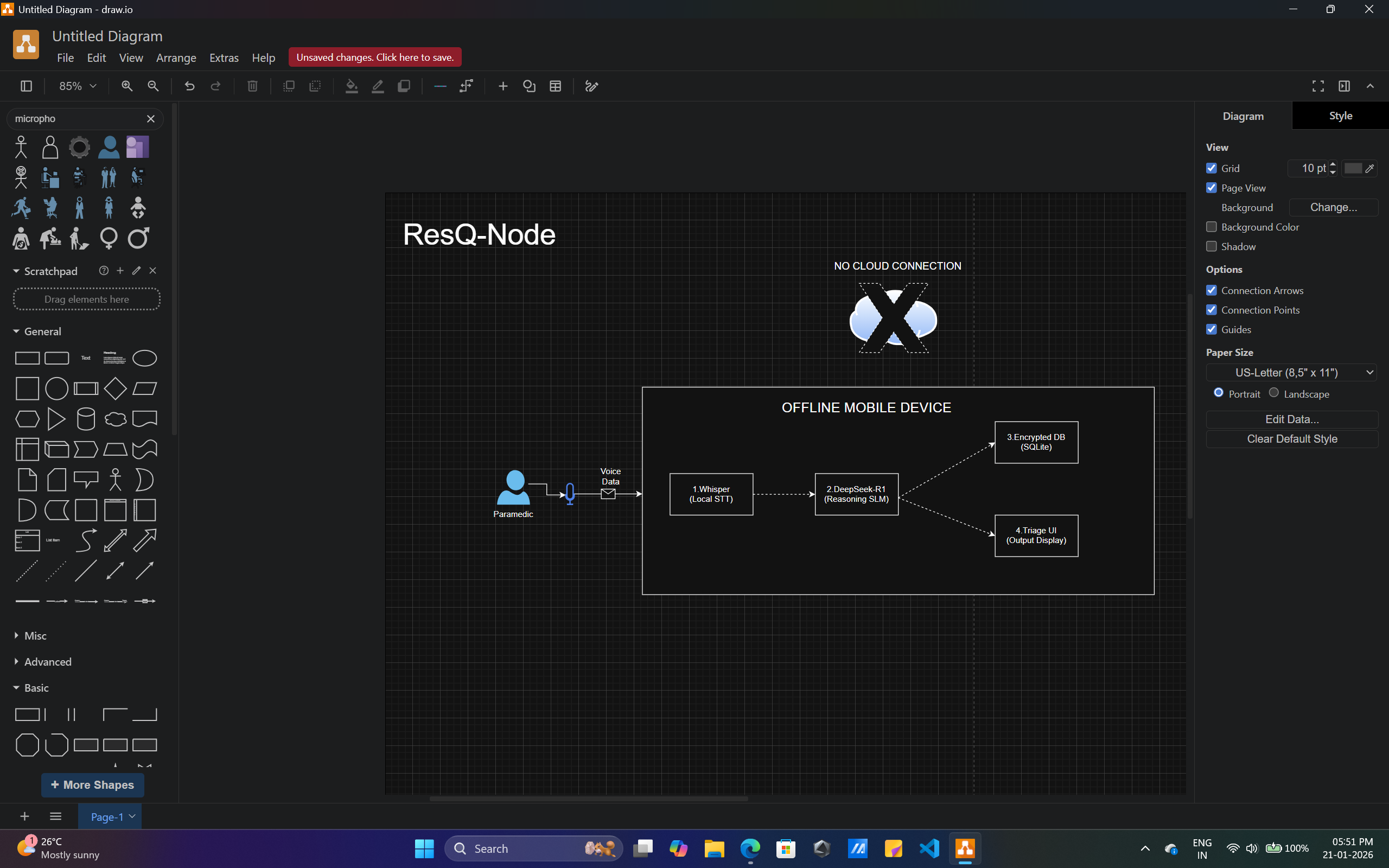Click the Fill Color bucket icon
The height and width of the screenshot is (868, 1389).
[351, 86]
